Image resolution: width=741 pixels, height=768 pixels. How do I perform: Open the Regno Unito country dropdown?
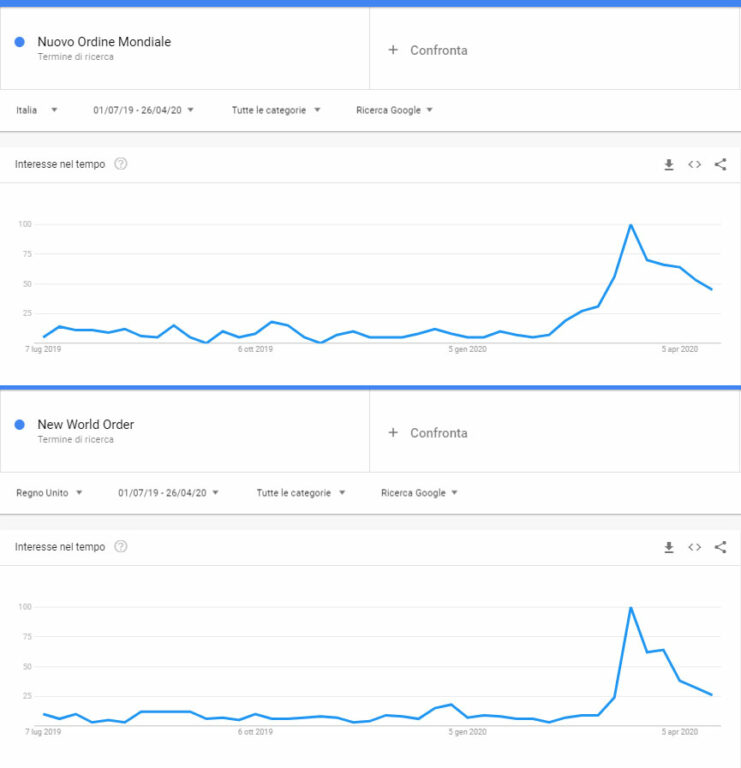tap(49, 493)
